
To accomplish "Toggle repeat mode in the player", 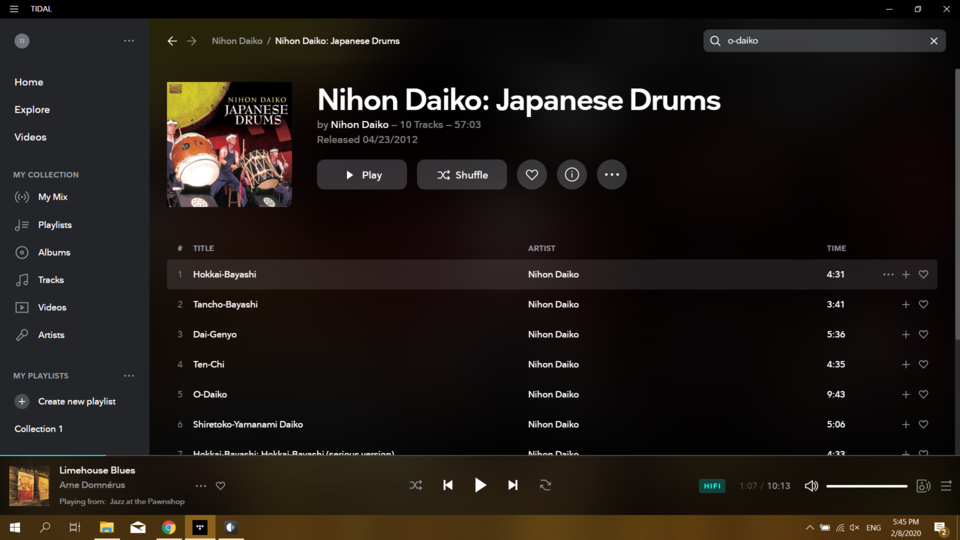I will (x=545, y=486).
